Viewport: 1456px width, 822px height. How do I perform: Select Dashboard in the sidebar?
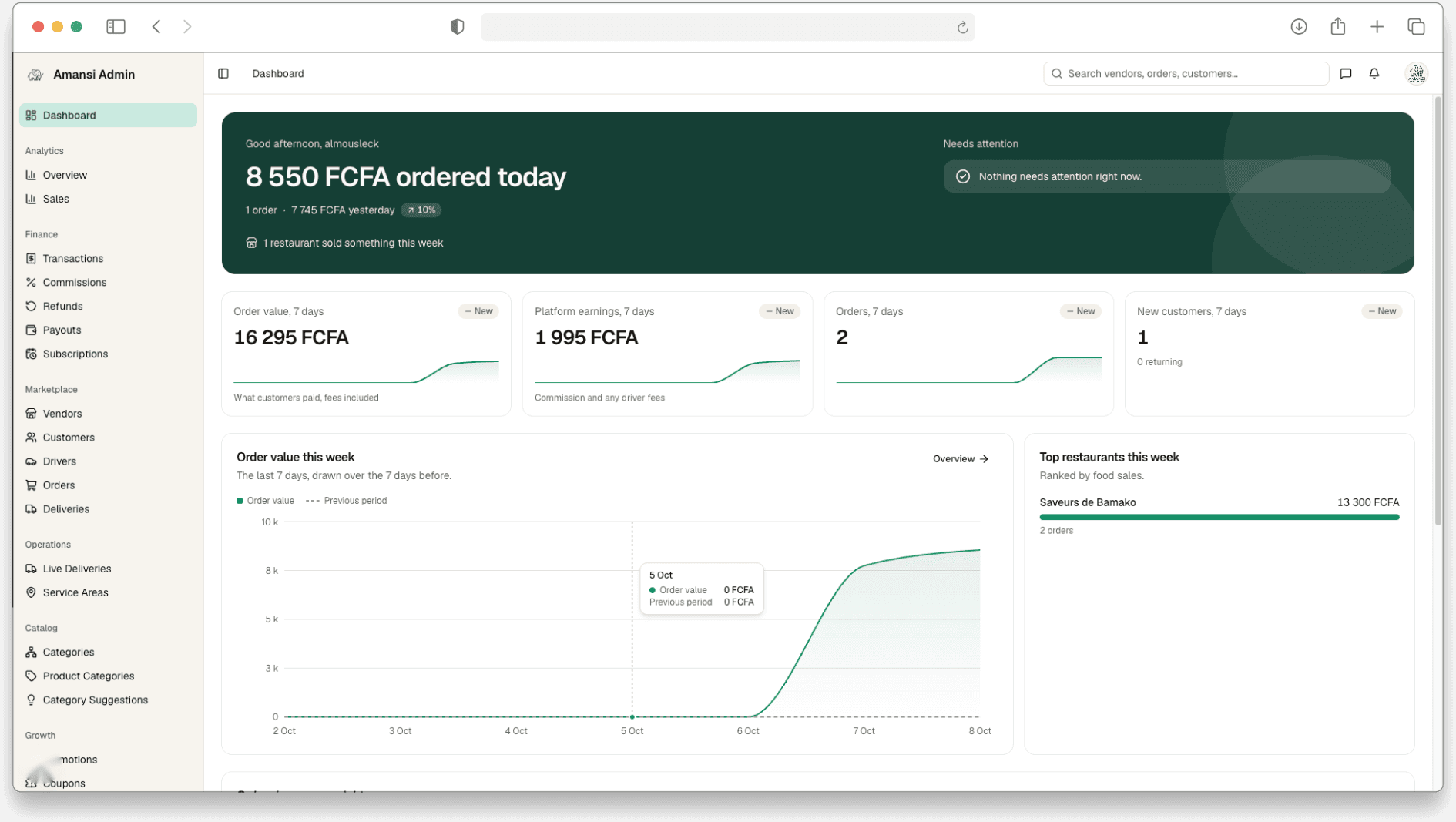click(108, 116)
